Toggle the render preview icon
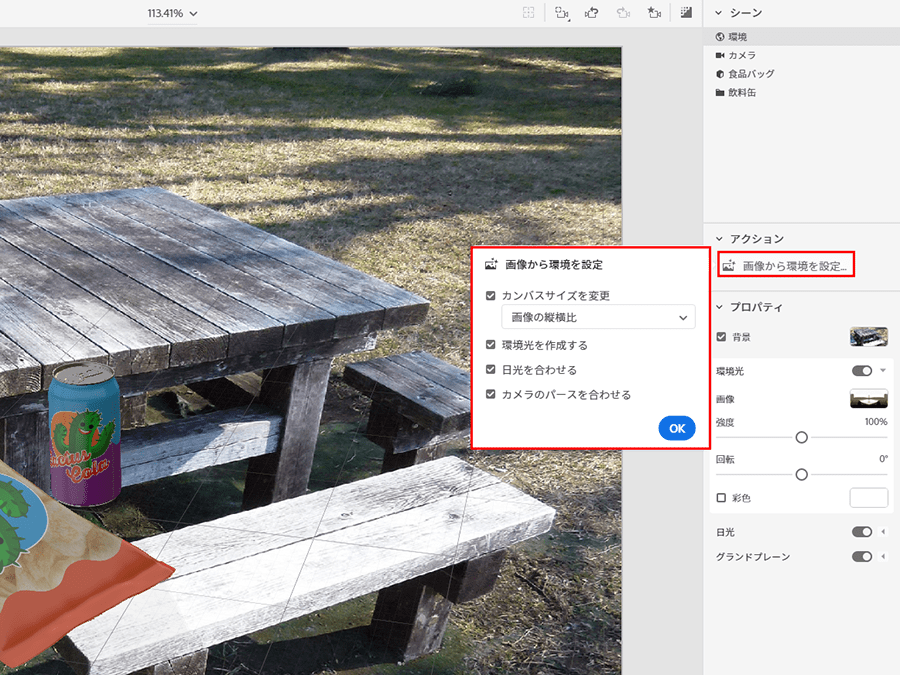The height and width of the screenshot is (675, 900). pyautogui.click(x=686, y=13)
